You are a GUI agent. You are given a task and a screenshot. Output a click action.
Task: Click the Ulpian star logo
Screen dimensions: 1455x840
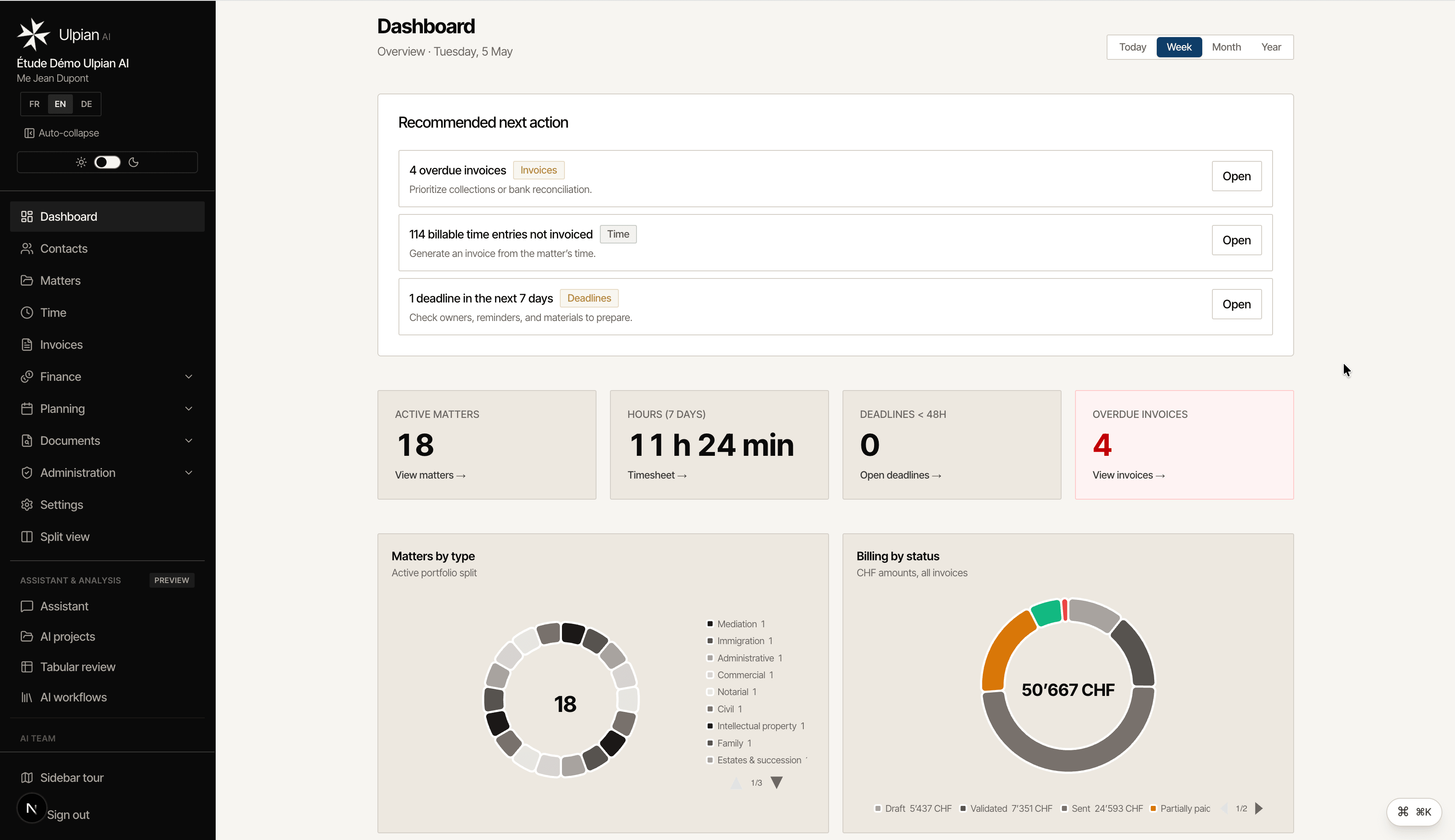(33, 34)
